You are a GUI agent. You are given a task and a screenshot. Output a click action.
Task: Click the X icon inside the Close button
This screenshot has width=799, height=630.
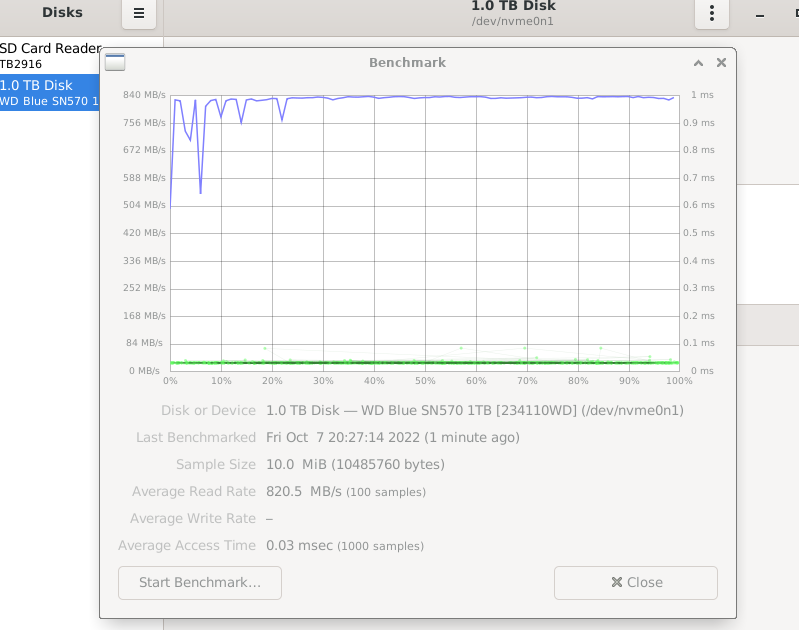pos(617,583)
